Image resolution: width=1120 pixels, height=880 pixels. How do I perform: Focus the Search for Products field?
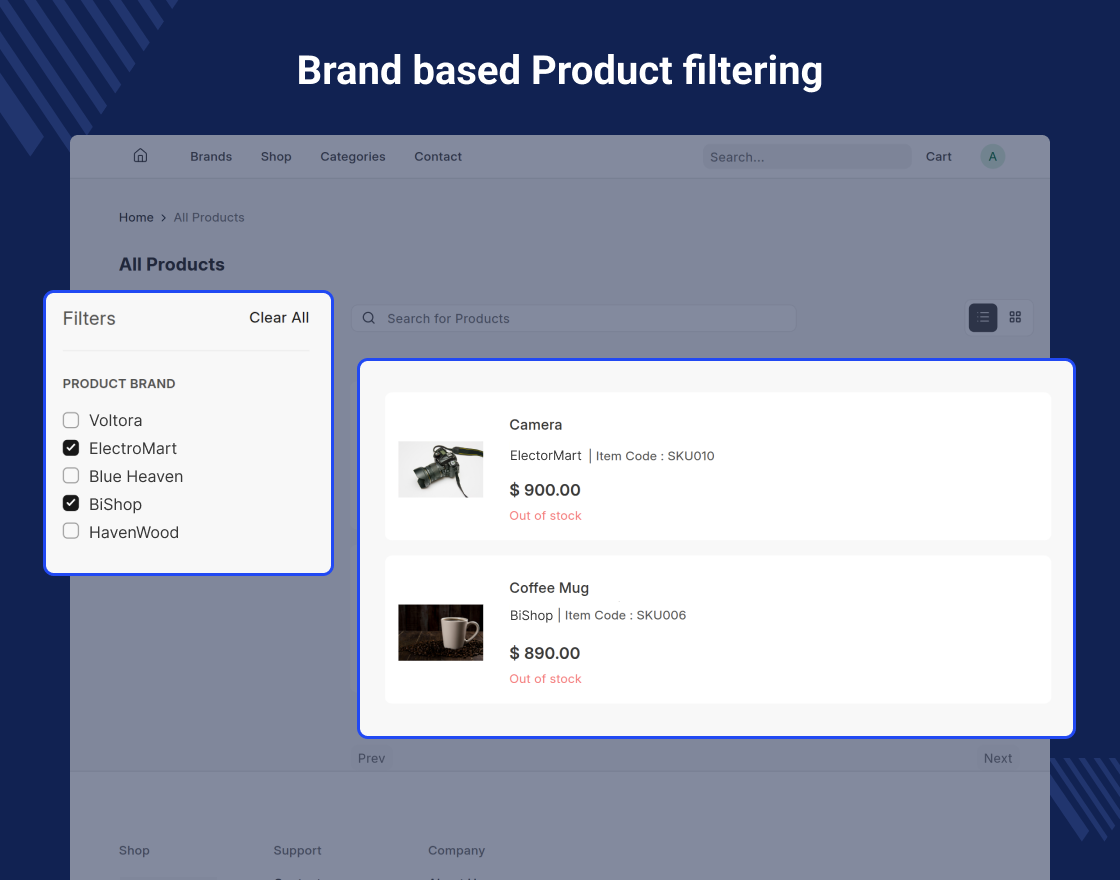tap(574, 318)
